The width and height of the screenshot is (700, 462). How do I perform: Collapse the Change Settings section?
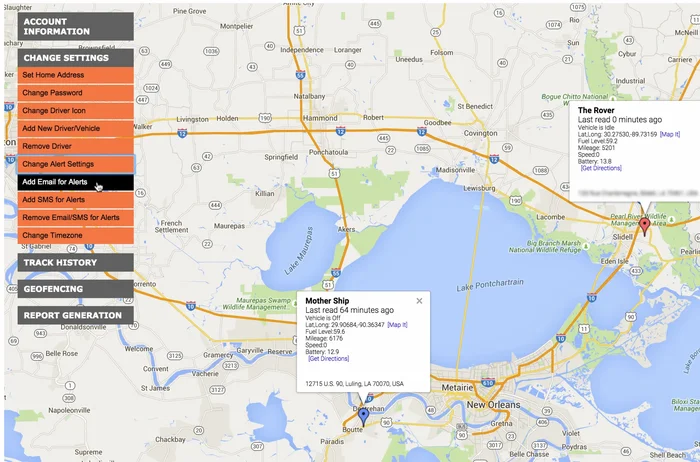point(75,58)
